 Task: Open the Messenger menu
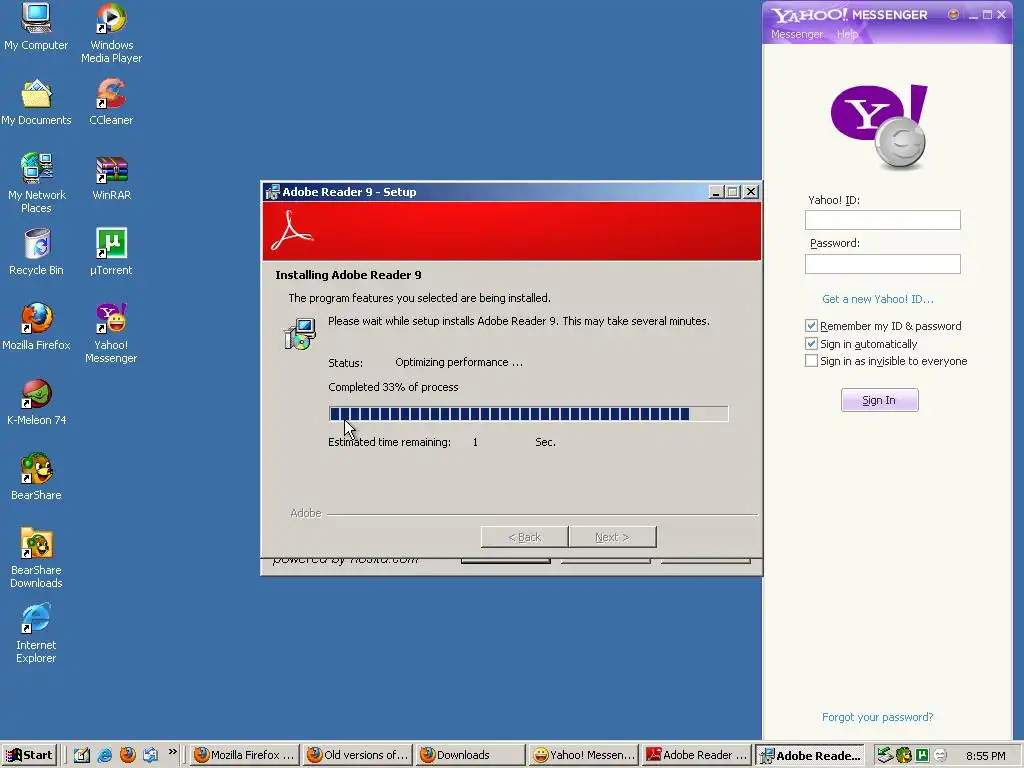click(797, 34)
